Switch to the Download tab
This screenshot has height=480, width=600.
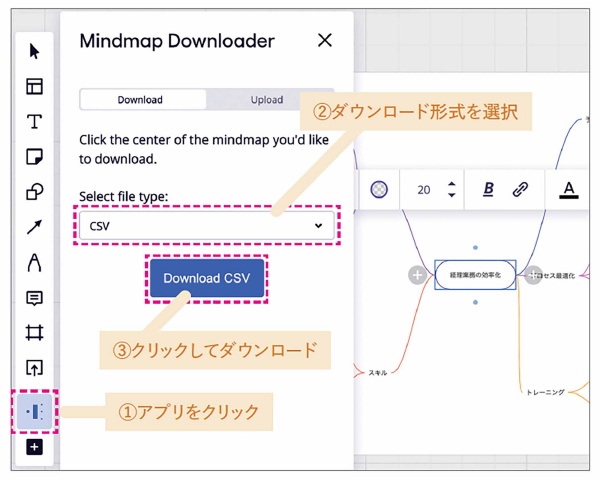point(141,100)
